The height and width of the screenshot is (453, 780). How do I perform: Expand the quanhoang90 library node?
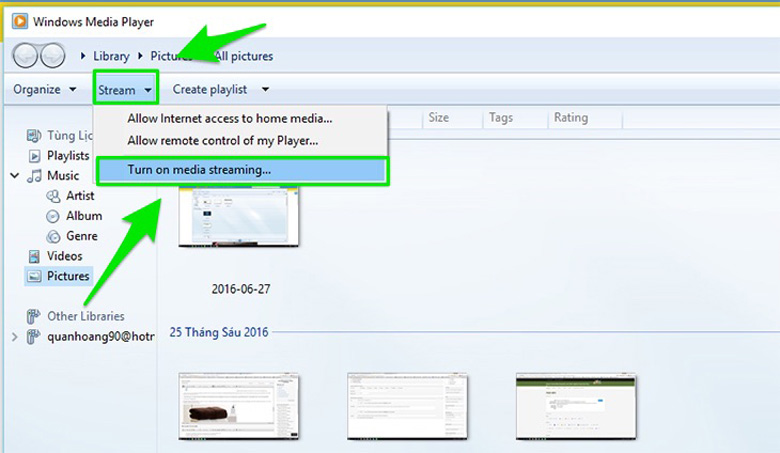coord(14,337)
